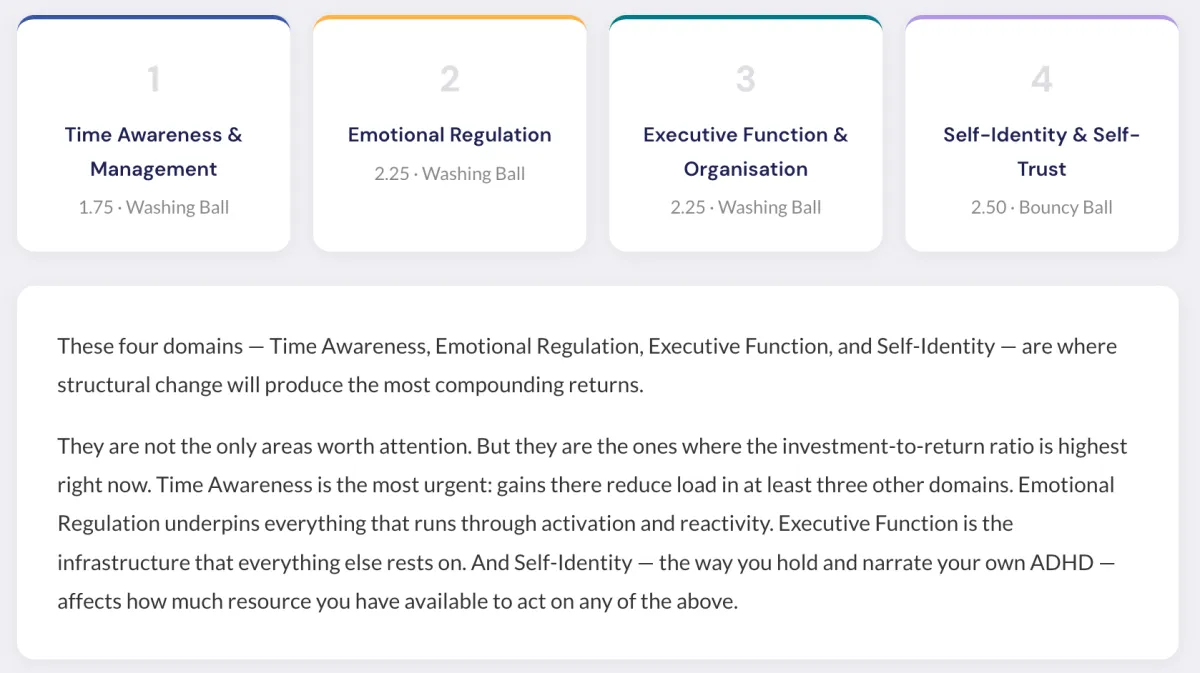1200x673 pixels.
Task: Click the paragraph starting "These four domains"
Action: (587, 365)
